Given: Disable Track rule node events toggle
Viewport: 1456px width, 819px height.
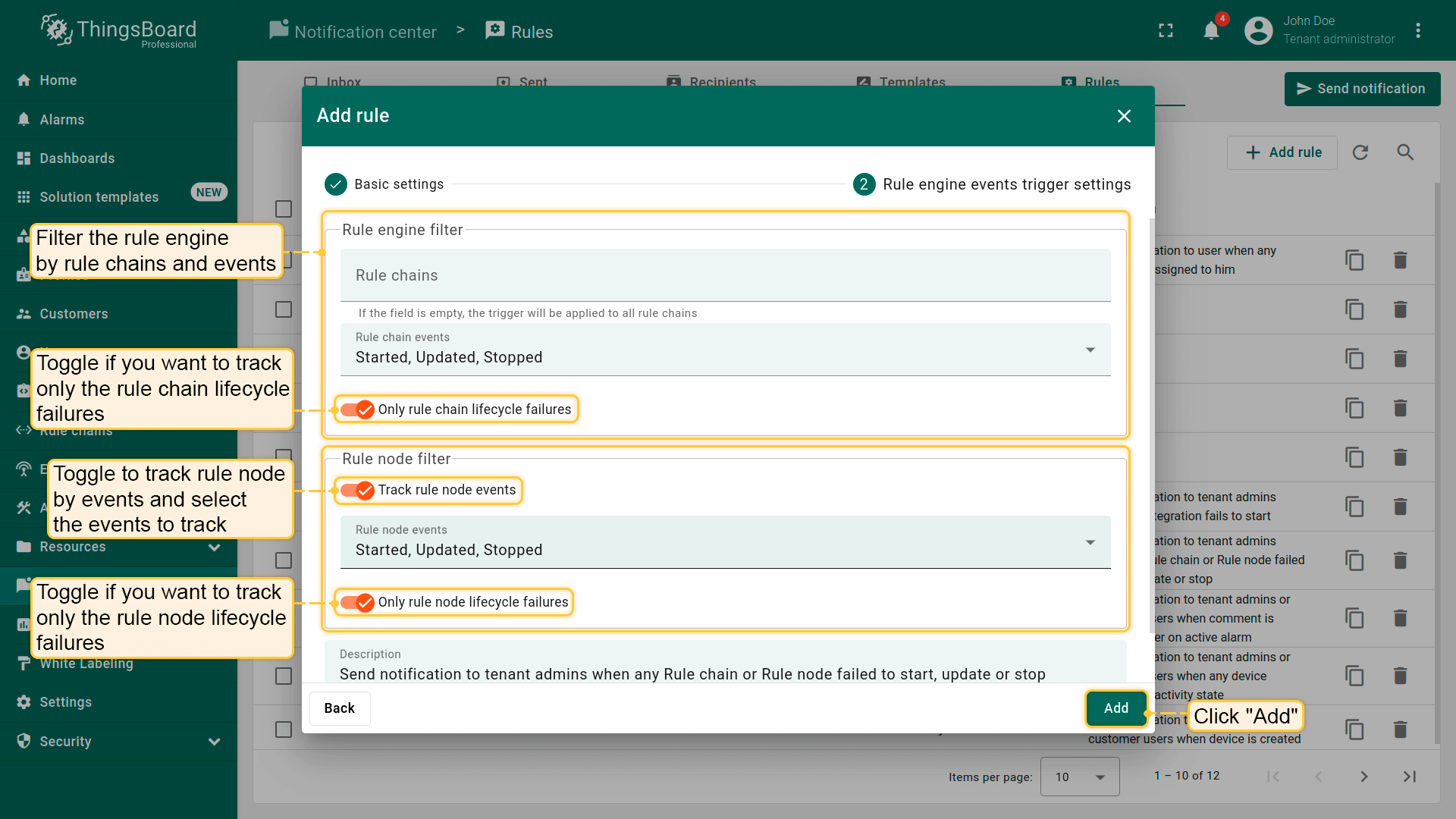Looking at the screenshot, I should click(357, 490).
